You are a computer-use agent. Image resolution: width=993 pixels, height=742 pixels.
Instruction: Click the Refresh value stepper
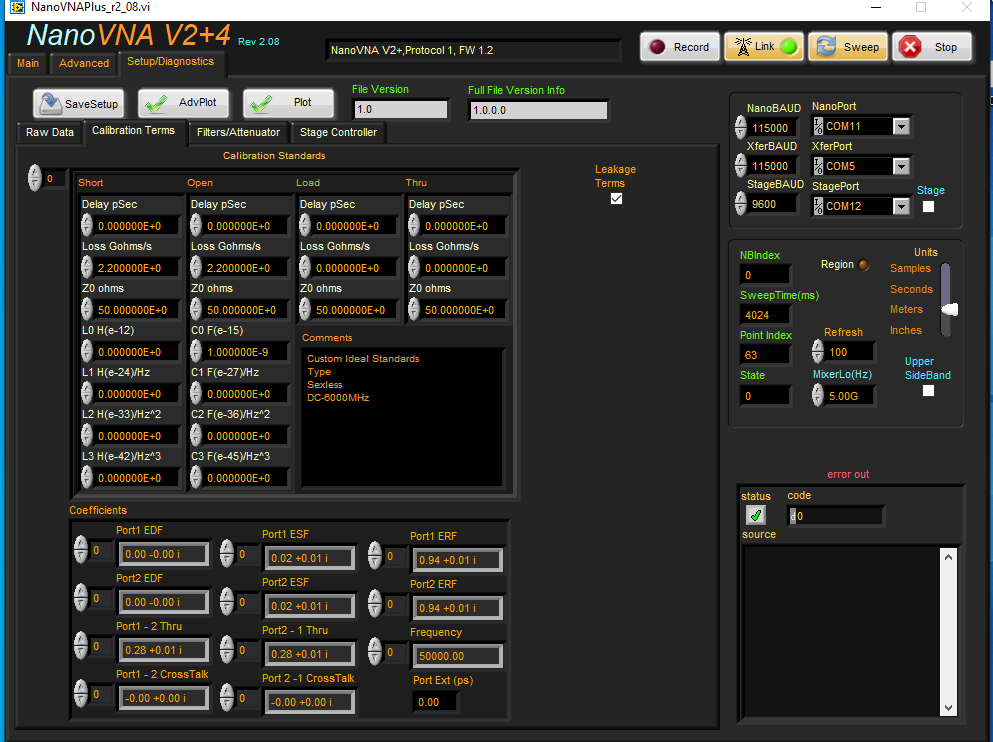(x=818, y=351)
